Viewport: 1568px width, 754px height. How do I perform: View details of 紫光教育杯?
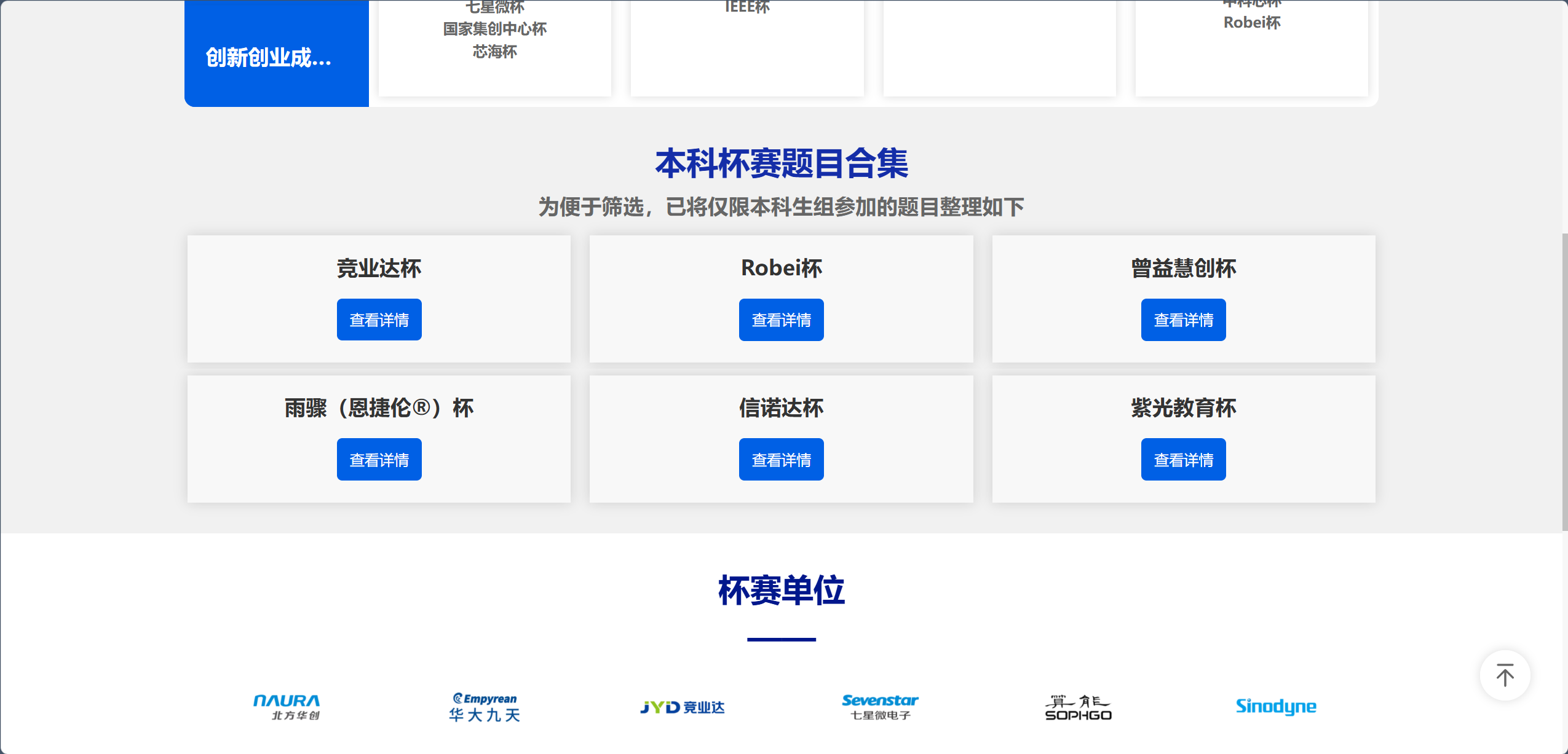pyautogui.click(x=1183, y=459)
